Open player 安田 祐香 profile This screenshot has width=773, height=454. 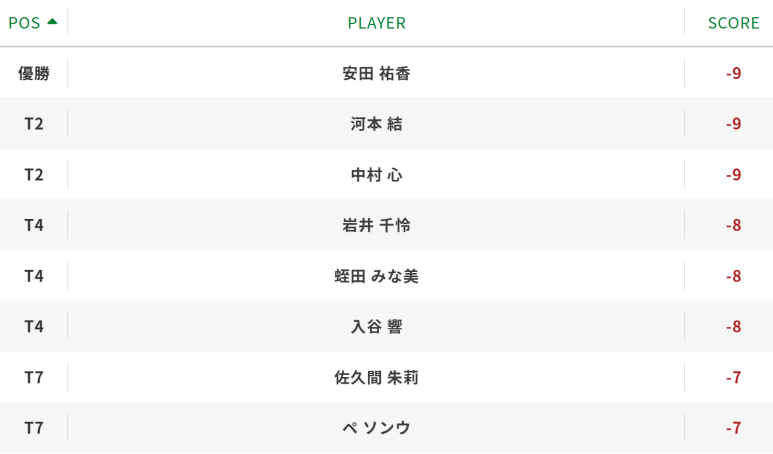point(377,73)
